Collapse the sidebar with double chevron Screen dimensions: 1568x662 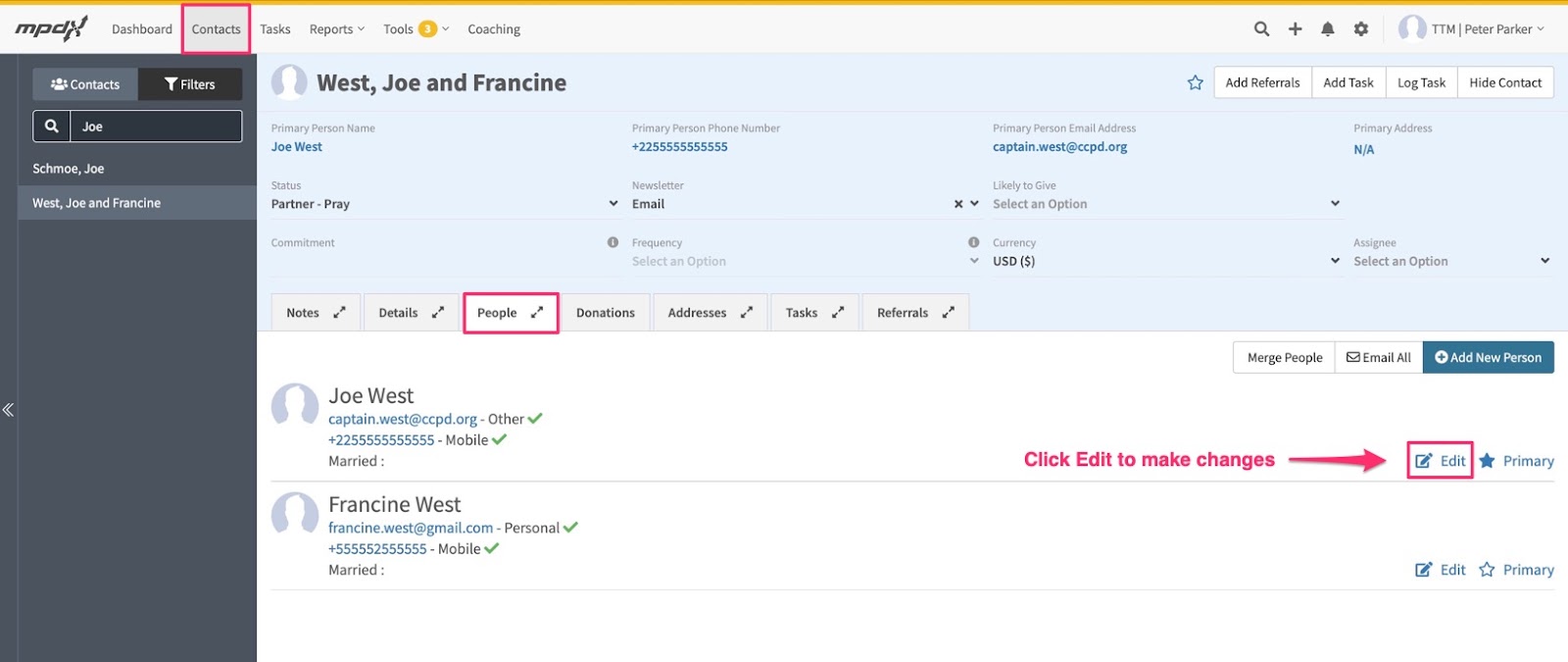click(8, 410)
